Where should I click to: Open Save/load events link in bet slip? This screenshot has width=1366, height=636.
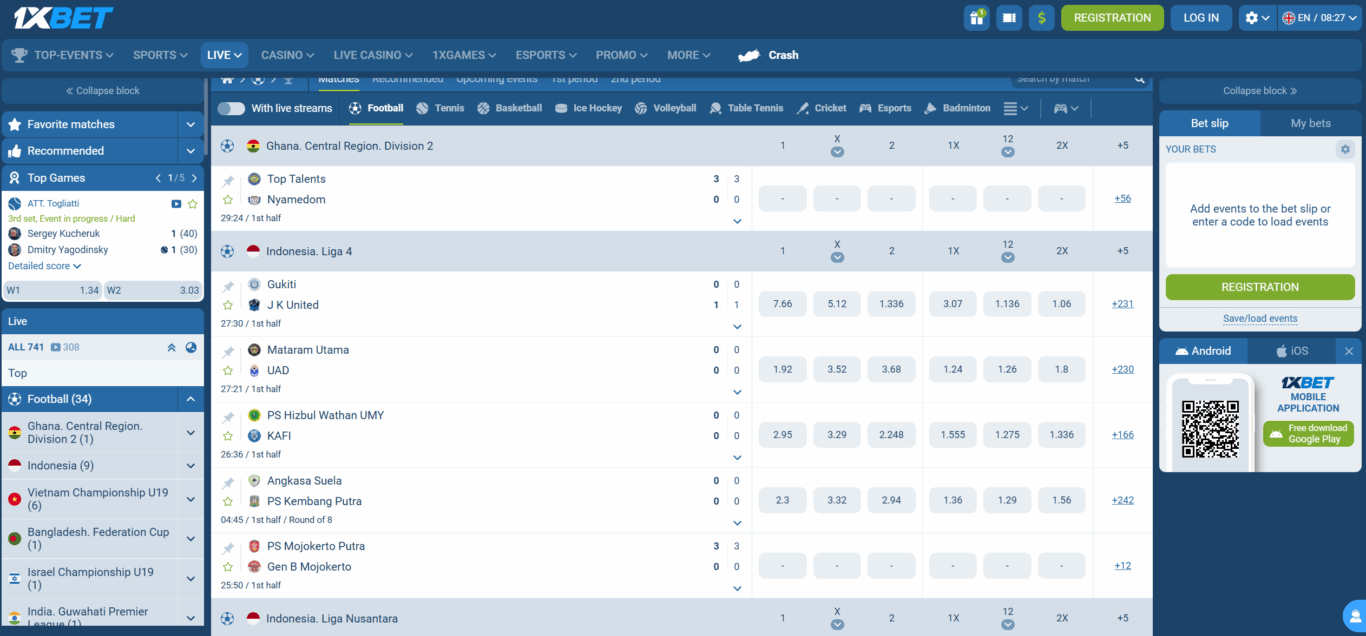pos(1259,318)
